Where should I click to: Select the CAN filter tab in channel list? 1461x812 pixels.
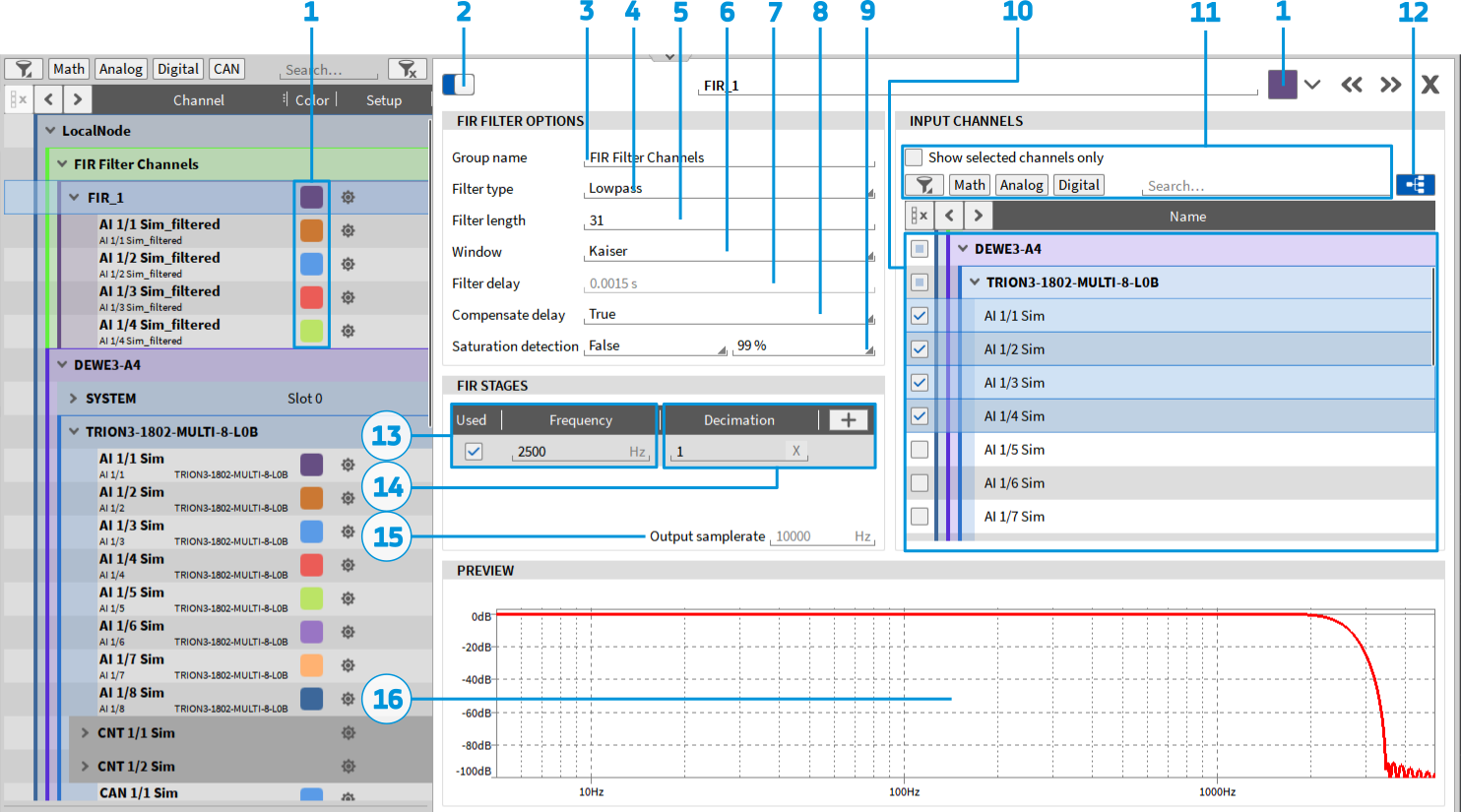click(226, 69)
